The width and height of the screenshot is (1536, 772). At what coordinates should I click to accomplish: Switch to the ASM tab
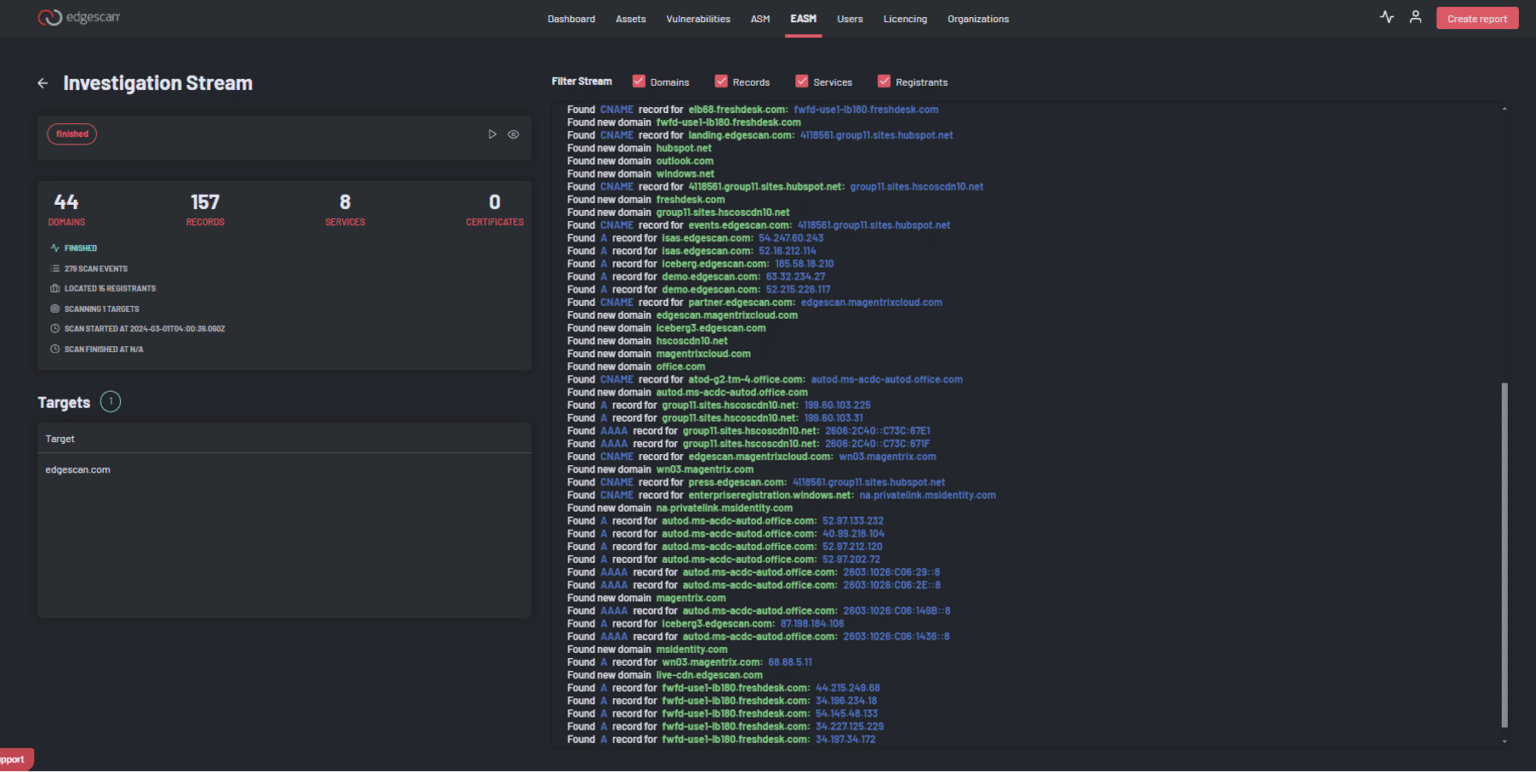tap(760, 19)
